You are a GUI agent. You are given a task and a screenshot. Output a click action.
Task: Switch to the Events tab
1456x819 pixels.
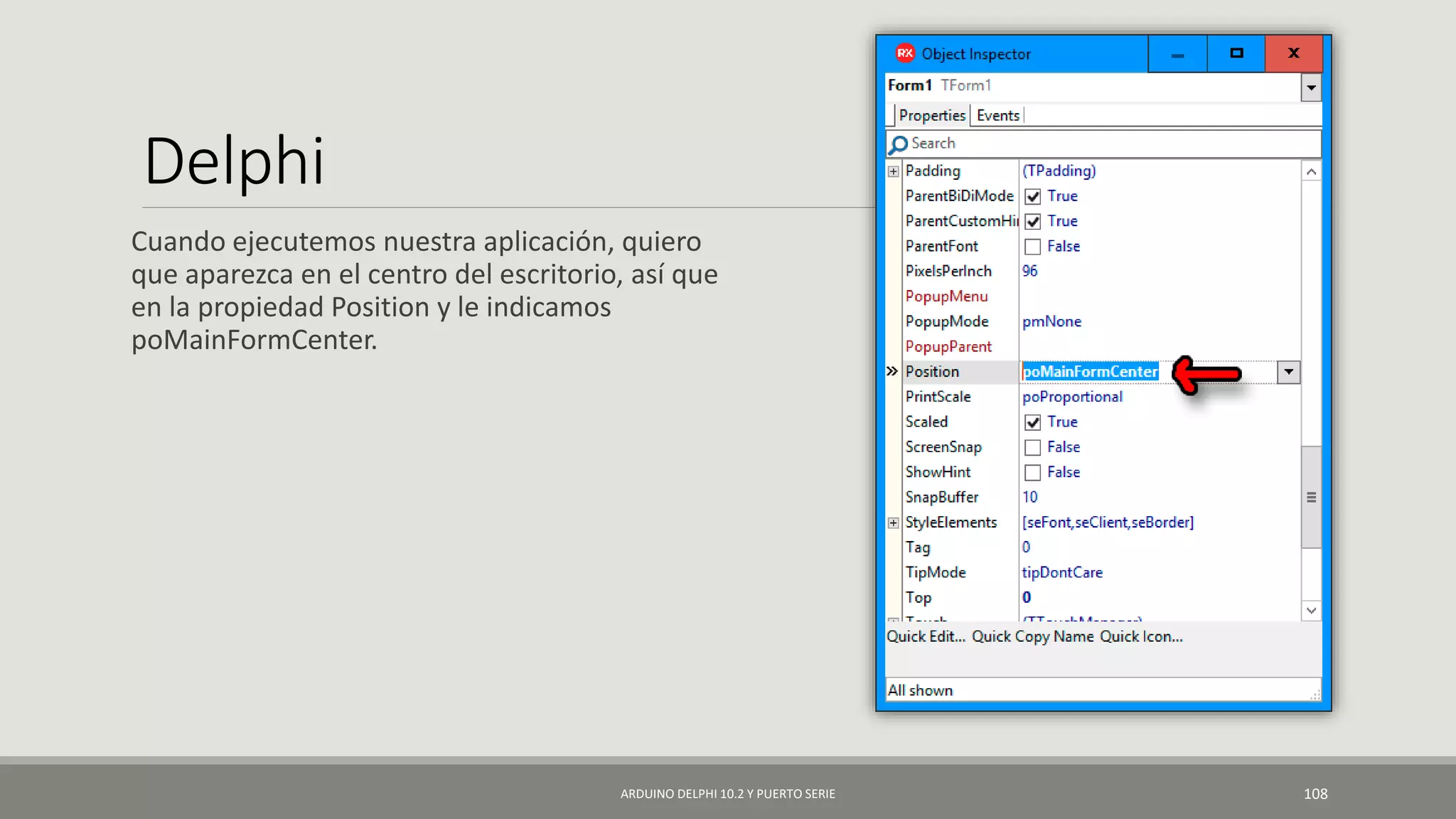(x=998, y=116)
